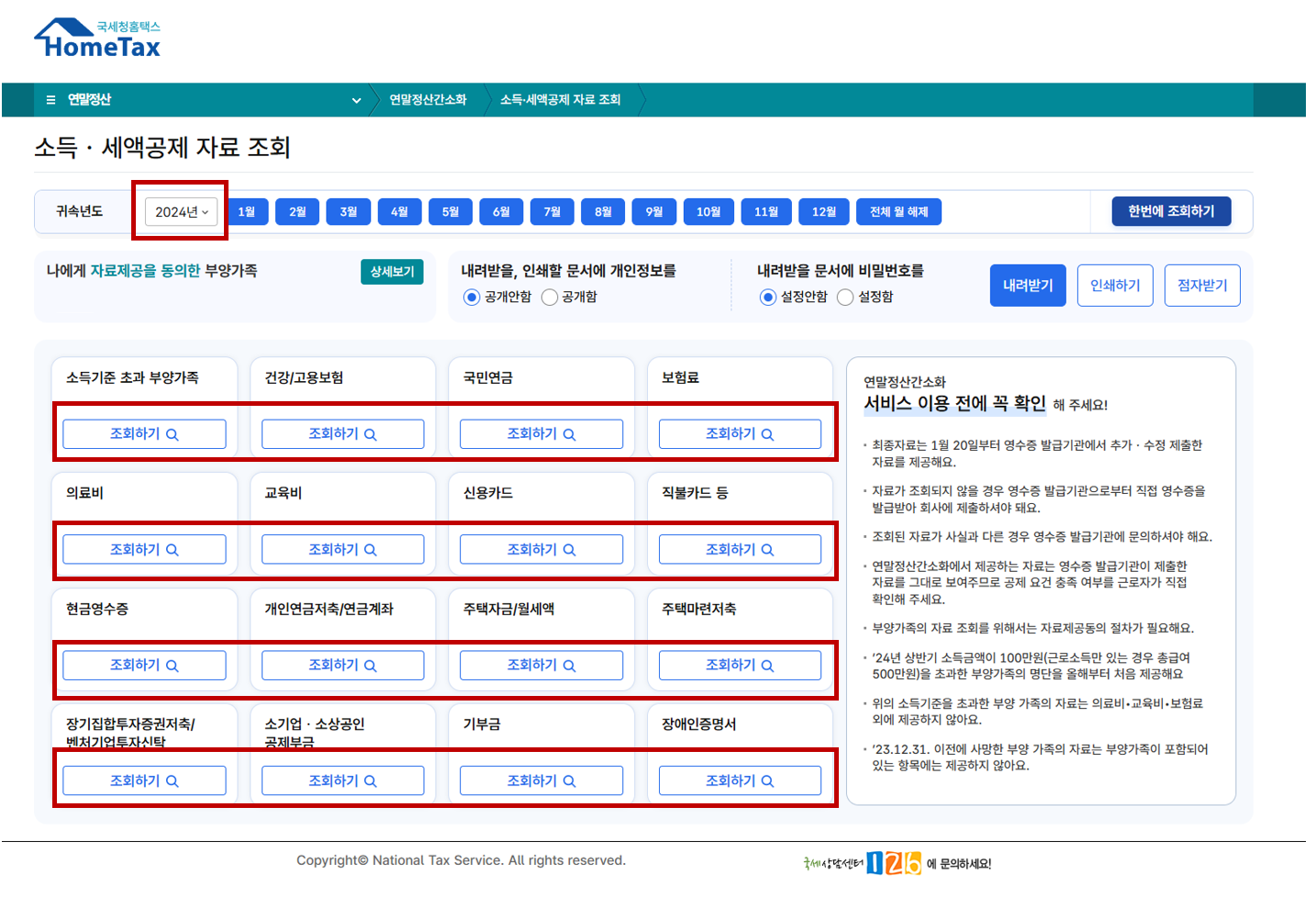The image size is (1316, 897).
Task: Expand the 연말정산 menu chevron
Action: (356, 100)
